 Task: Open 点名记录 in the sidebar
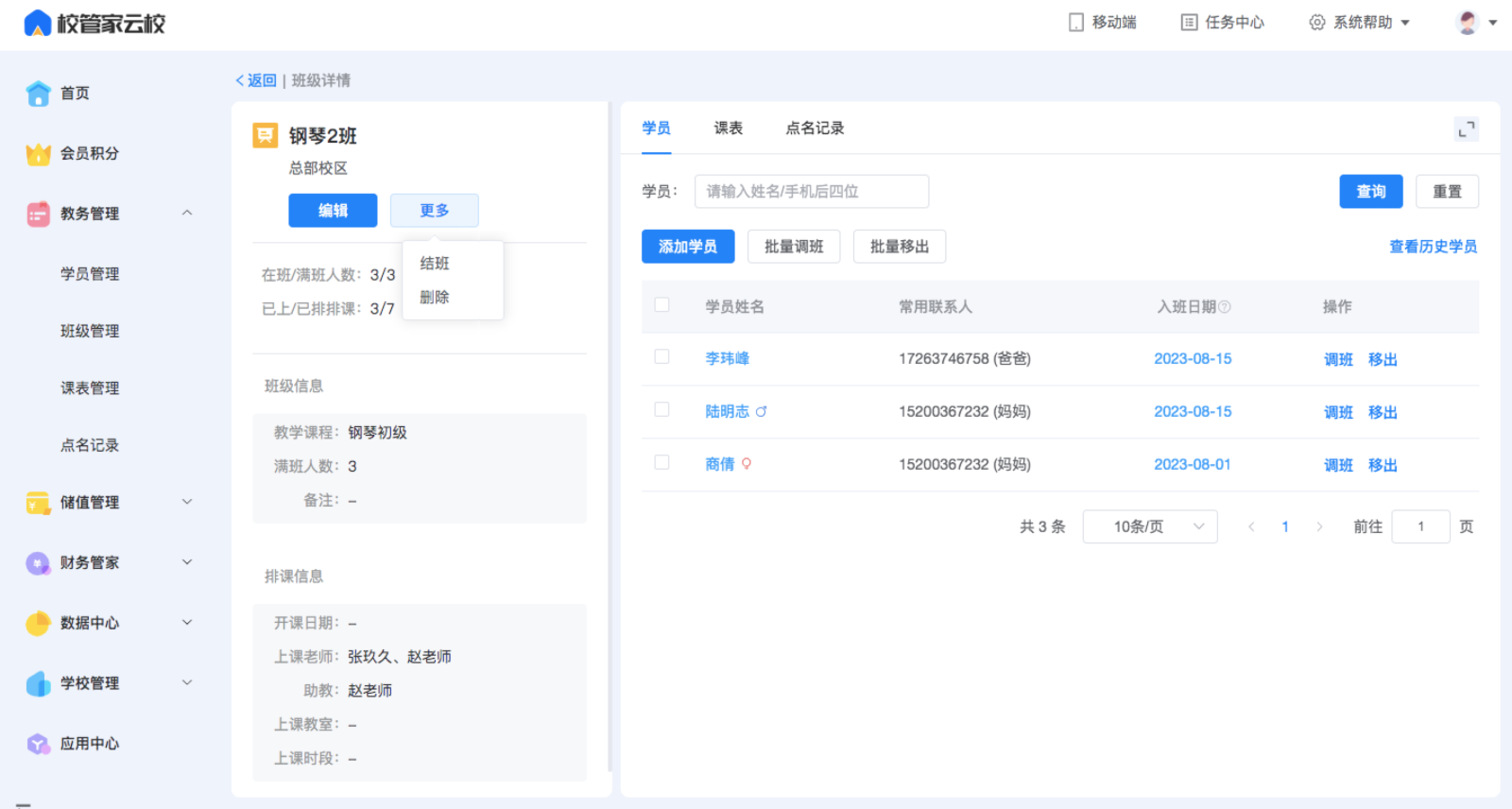click(90, 445)
